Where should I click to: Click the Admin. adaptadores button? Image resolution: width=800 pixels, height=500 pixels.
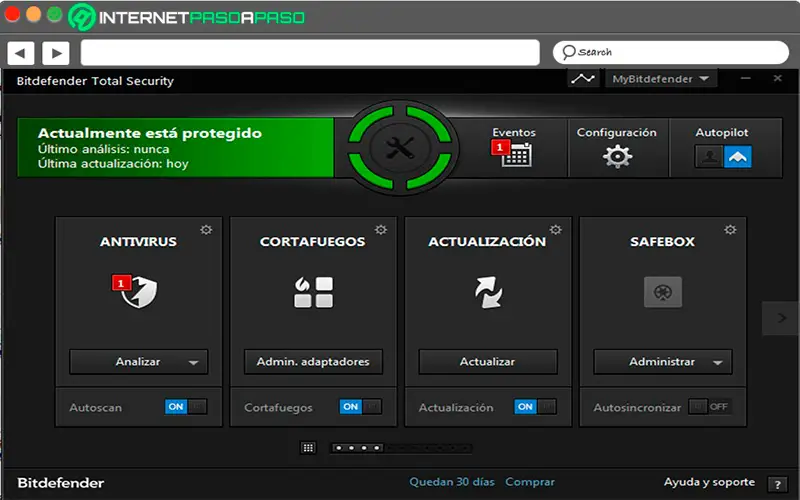coord(313,362)
